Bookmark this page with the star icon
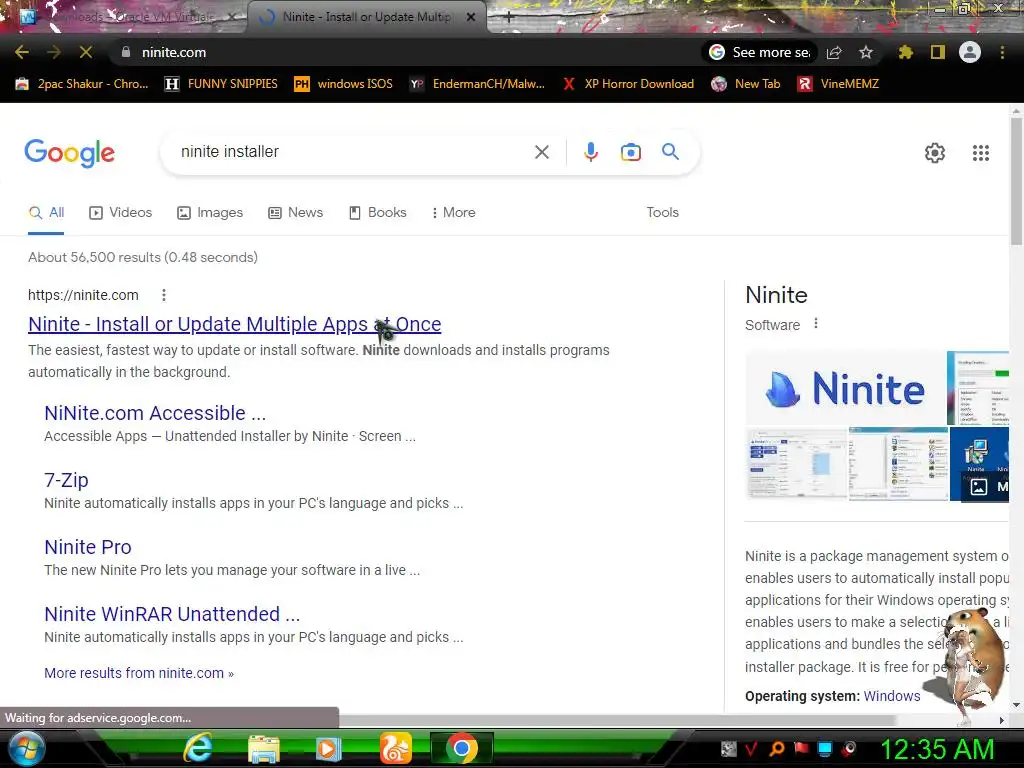 pos(866,52)
